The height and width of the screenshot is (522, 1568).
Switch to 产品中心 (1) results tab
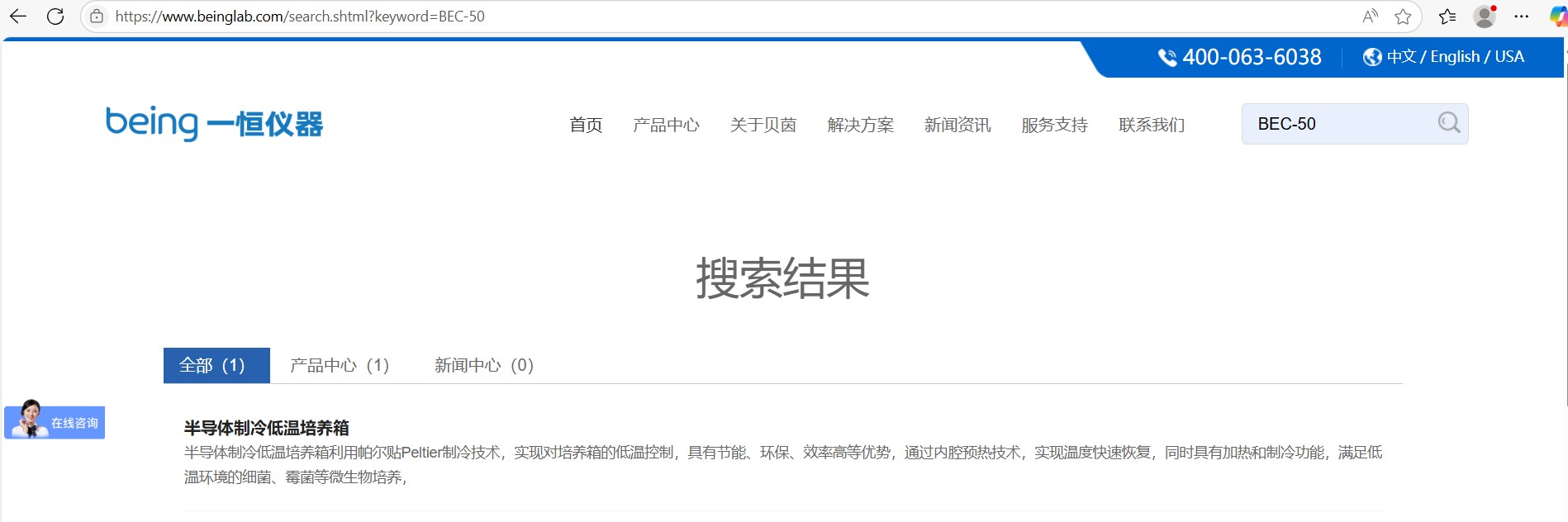340,365
